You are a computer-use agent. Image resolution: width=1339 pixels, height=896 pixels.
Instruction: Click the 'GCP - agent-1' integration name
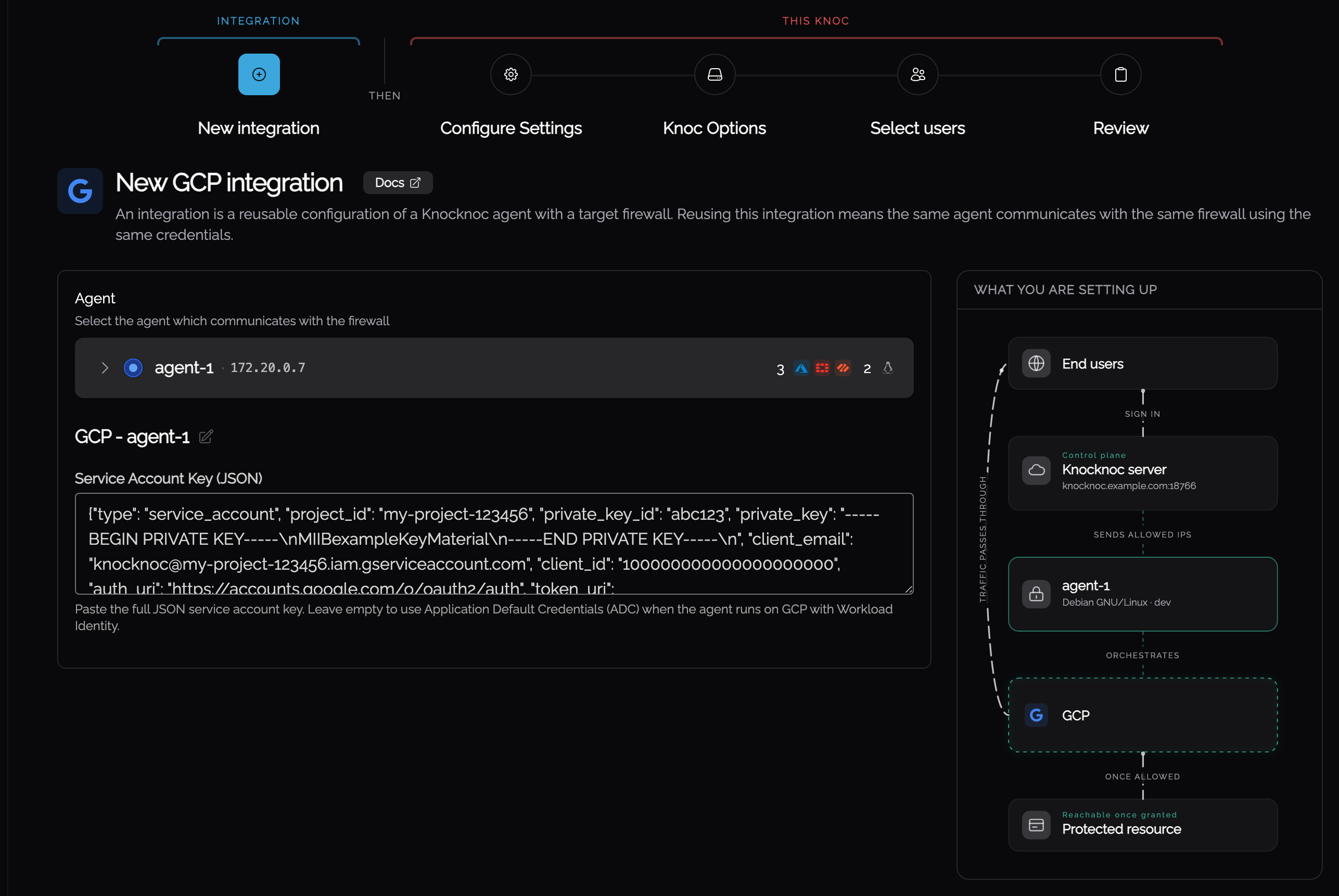(132, 437)
